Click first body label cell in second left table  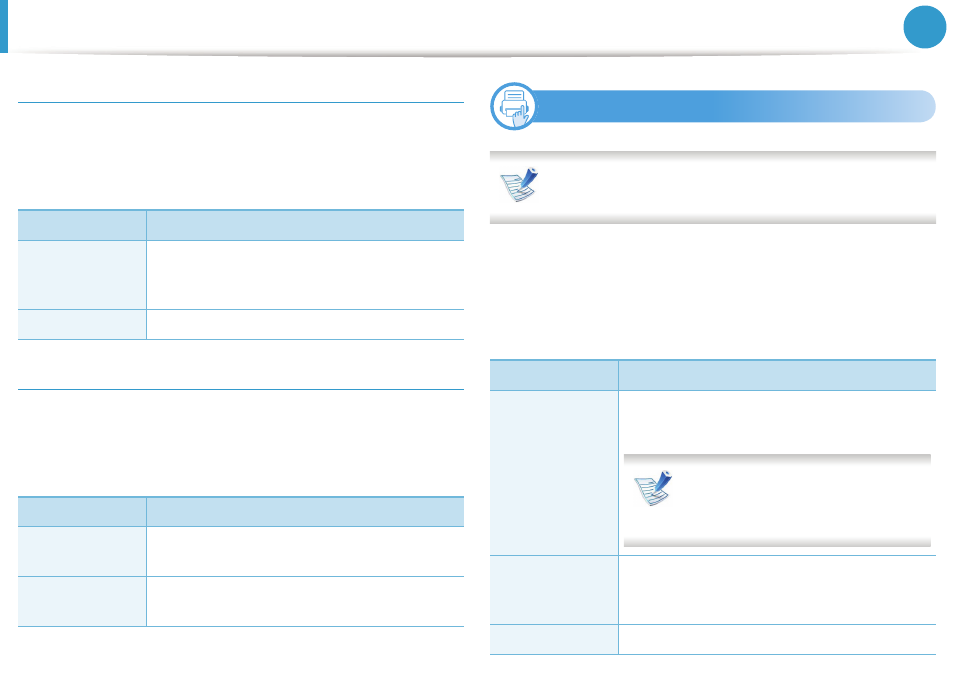coord(82,551)
